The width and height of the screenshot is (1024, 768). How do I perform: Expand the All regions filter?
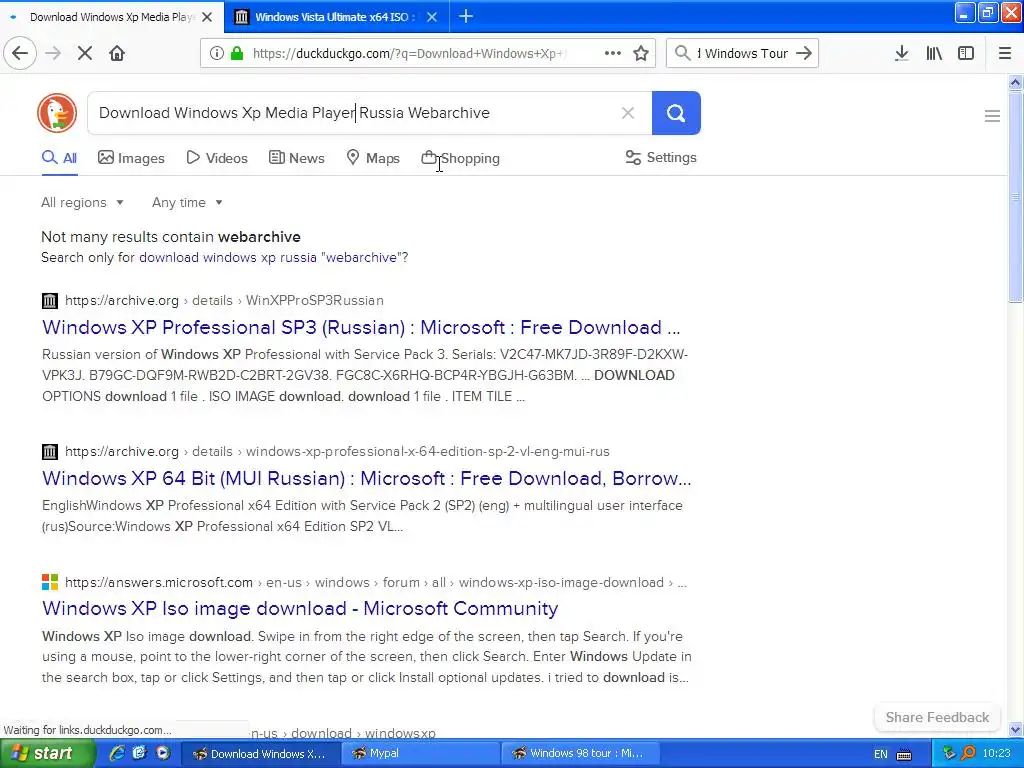(x=82, y=202)
